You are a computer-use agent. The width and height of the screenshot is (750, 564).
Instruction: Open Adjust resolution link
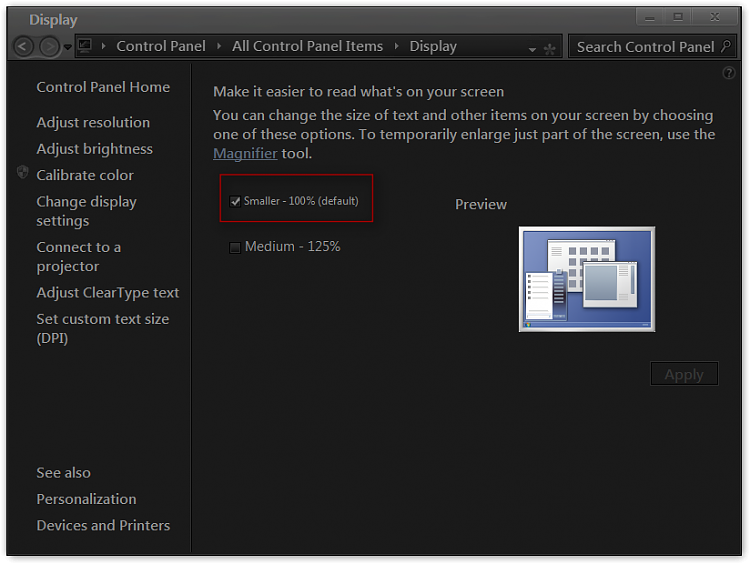point(93,122)
